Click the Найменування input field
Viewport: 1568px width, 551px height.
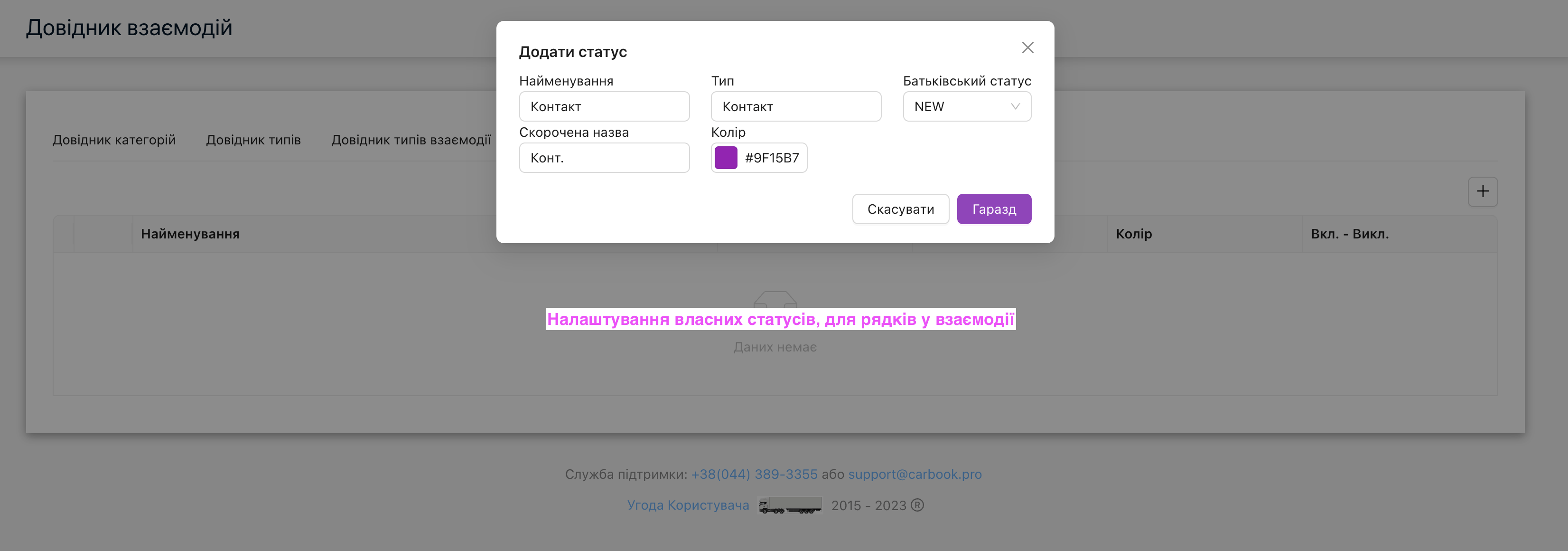(604, 107)
